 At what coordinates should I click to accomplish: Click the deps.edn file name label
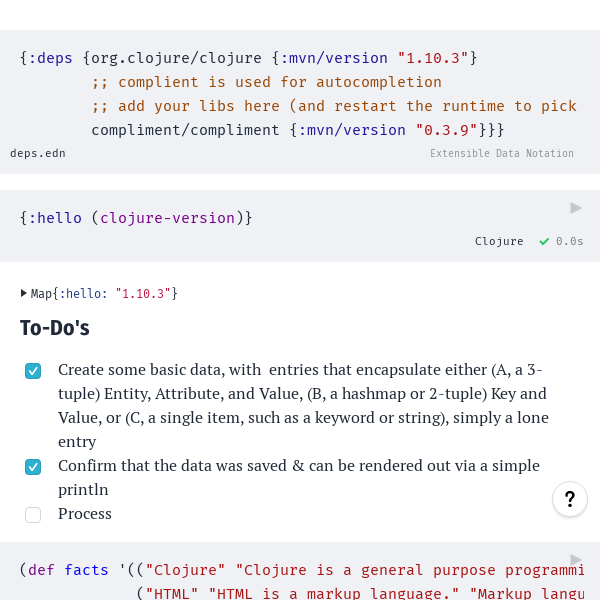(38, 153)
